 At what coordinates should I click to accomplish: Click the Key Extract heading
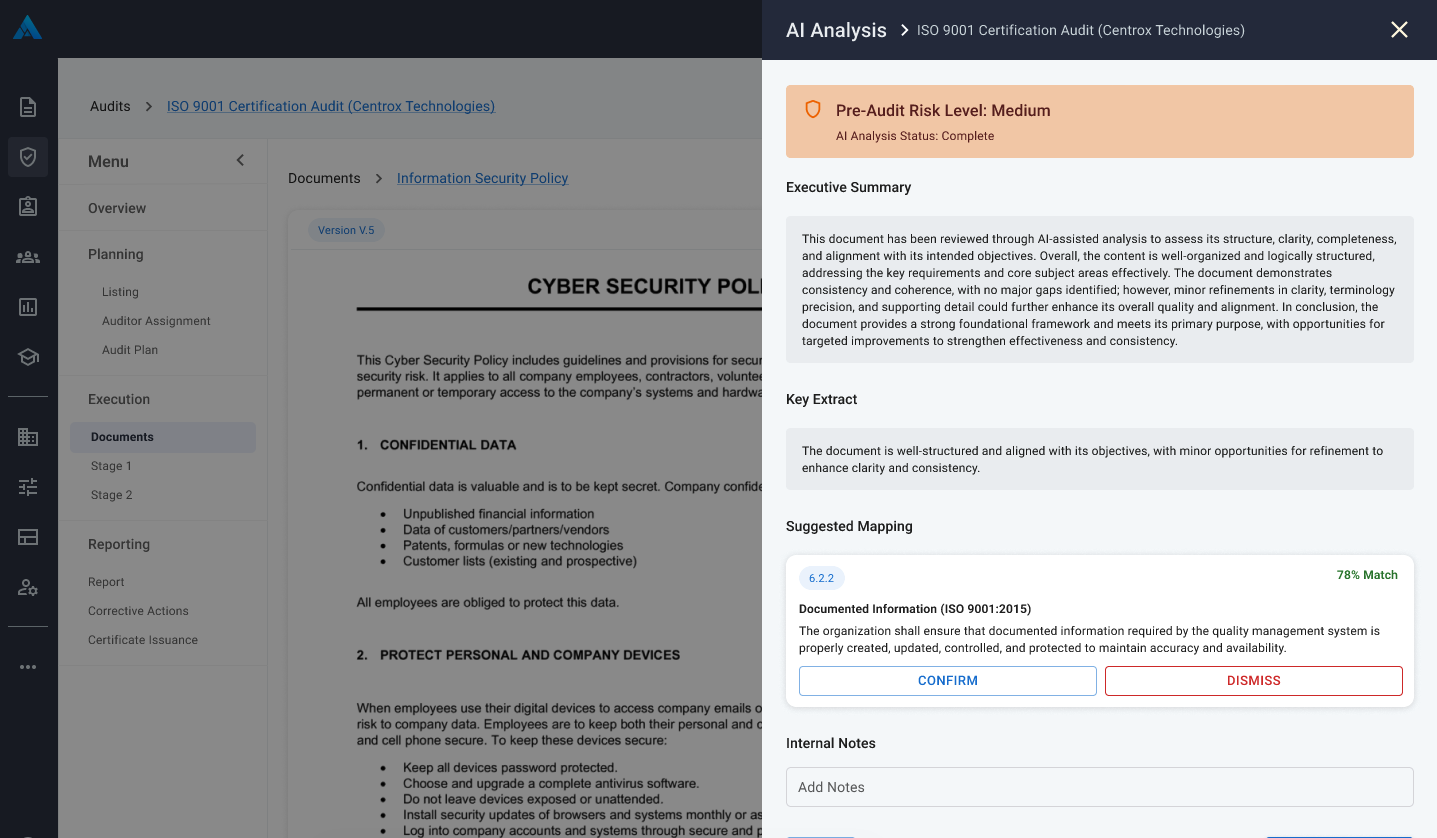(x=821, y=399)
